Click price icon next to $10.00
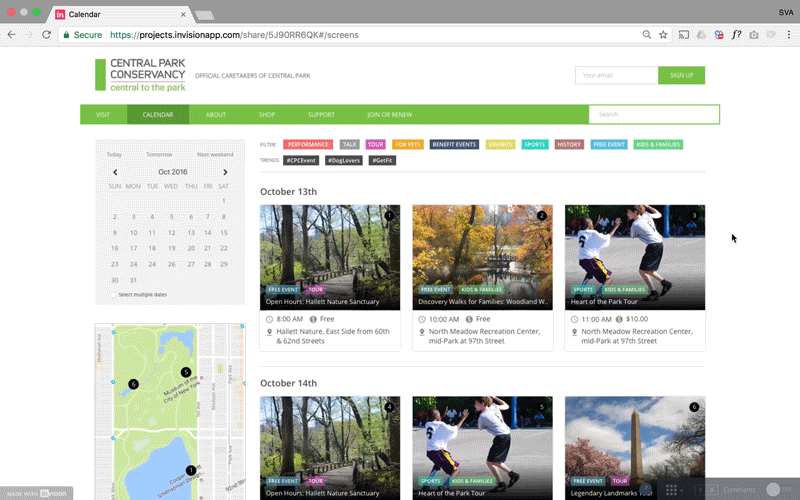800x500 pixels. [619, 319]
